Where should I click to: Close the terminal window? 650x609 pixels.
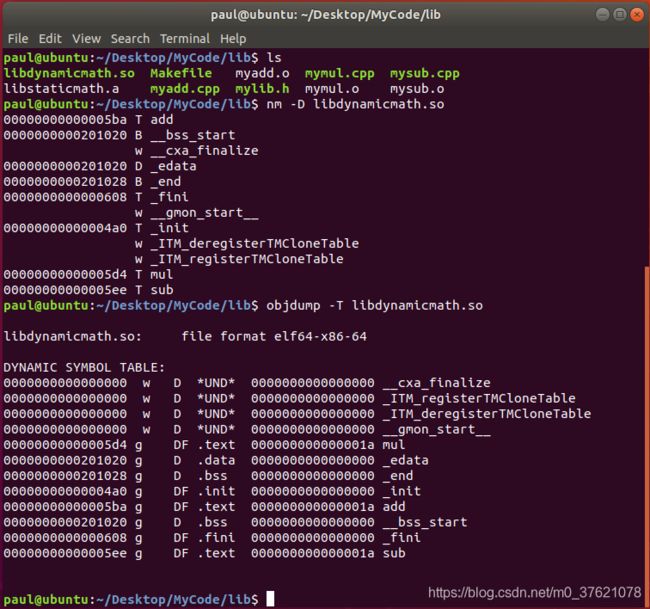tap(637, 15)
